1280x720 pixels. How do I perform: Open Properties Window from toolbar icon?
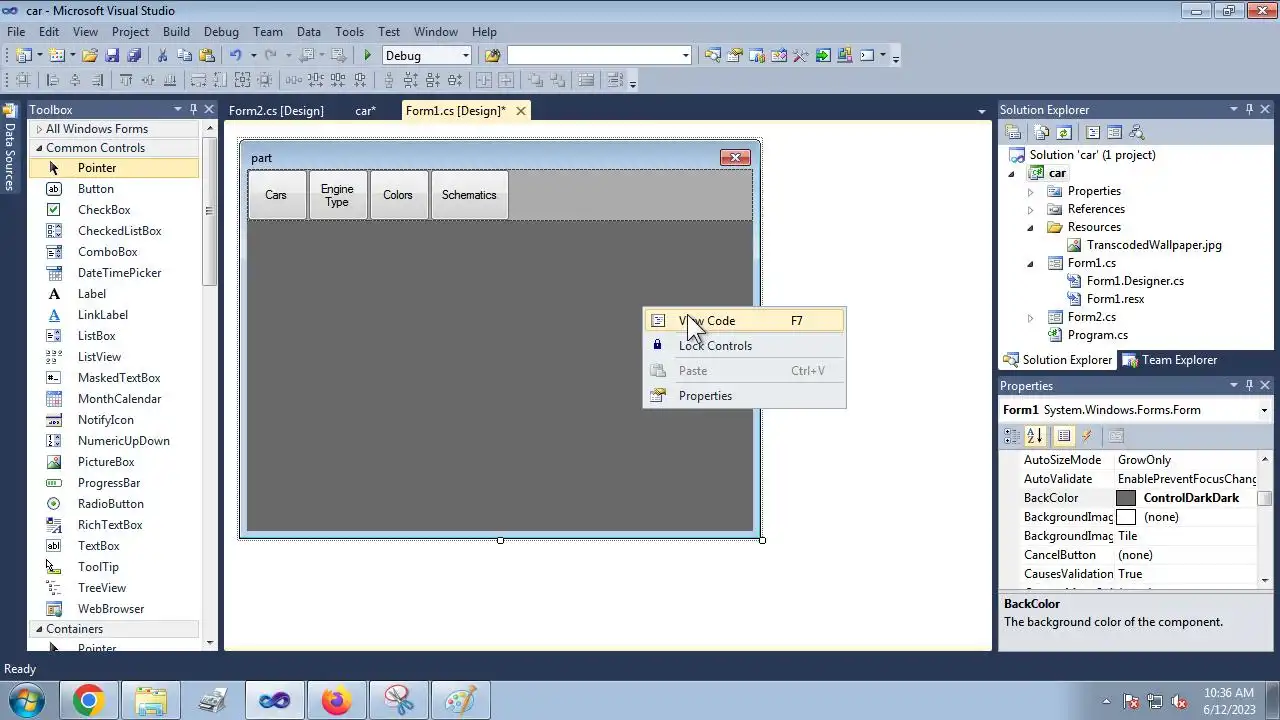[735, 55]
